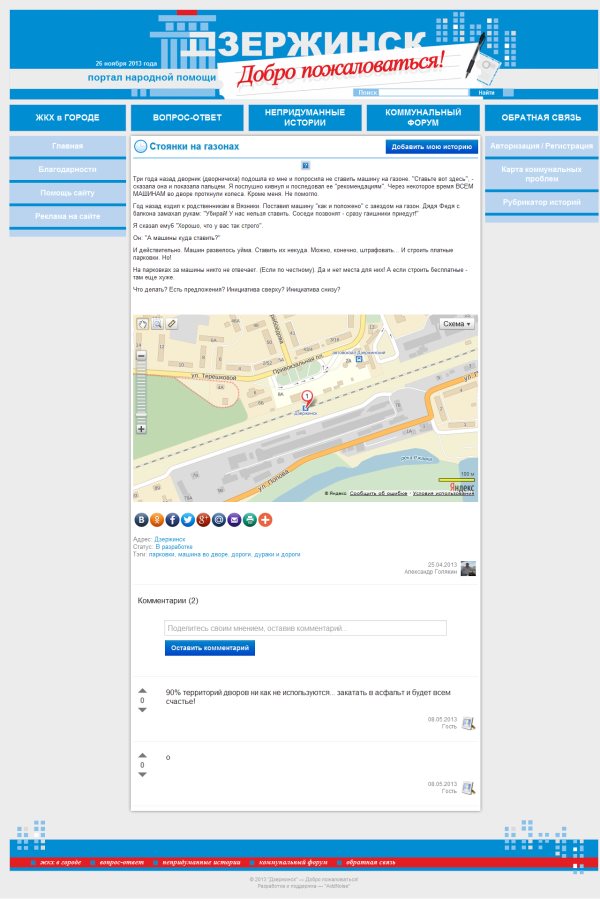This screenshot has height=899, width=600.
Task: Open the Обратная связь section
Action: [541, 118]
